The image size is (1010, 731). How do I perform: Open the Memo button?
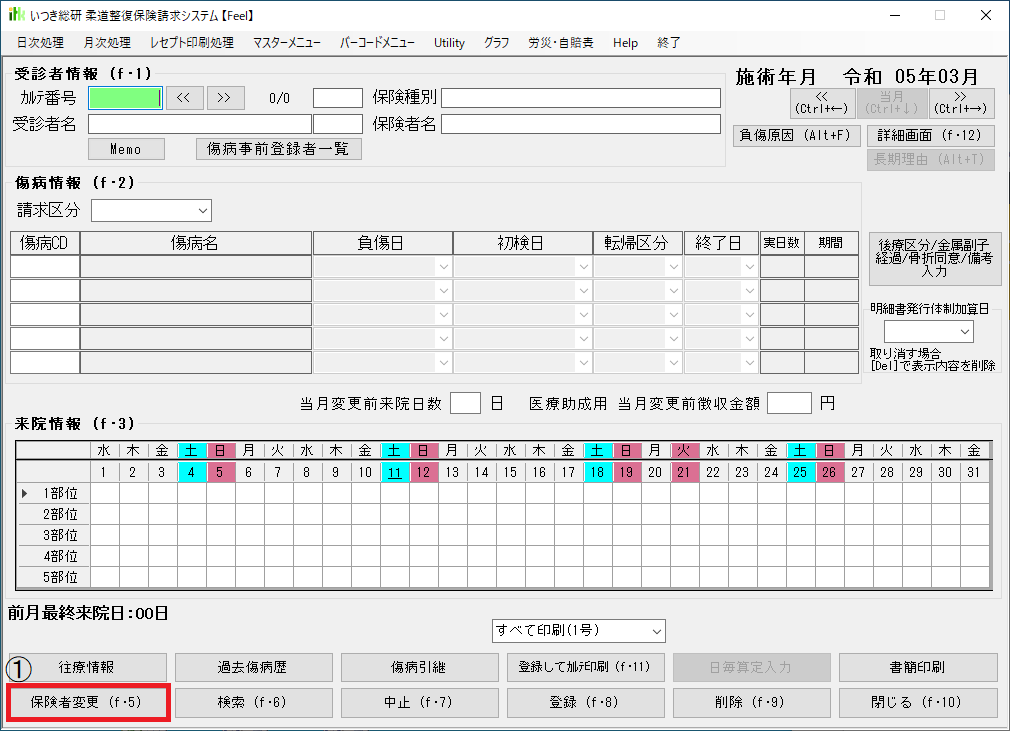coord(128,149)
